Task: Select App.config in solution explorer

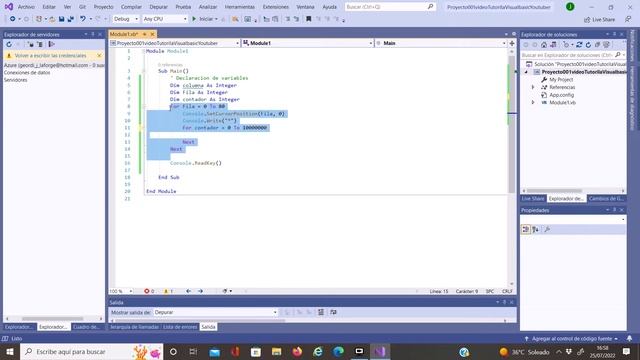Action: click(561, 95)
